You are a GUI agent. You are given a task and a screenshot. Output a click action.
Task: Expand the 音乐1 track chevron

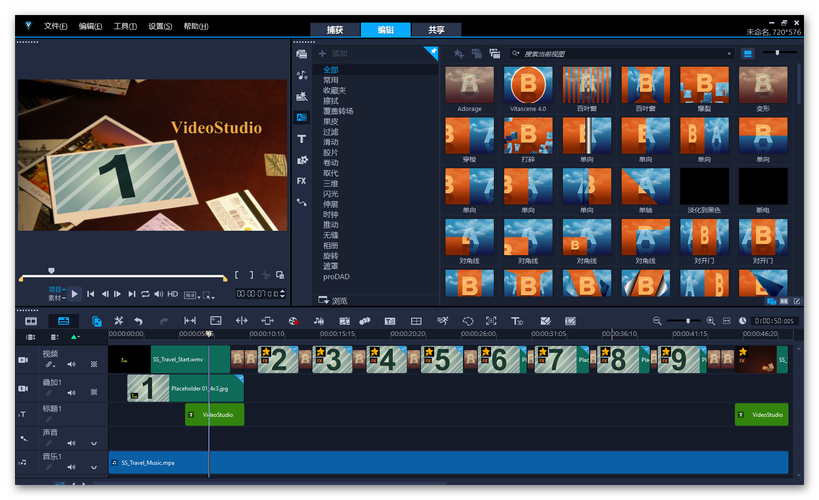pos(94,468)
